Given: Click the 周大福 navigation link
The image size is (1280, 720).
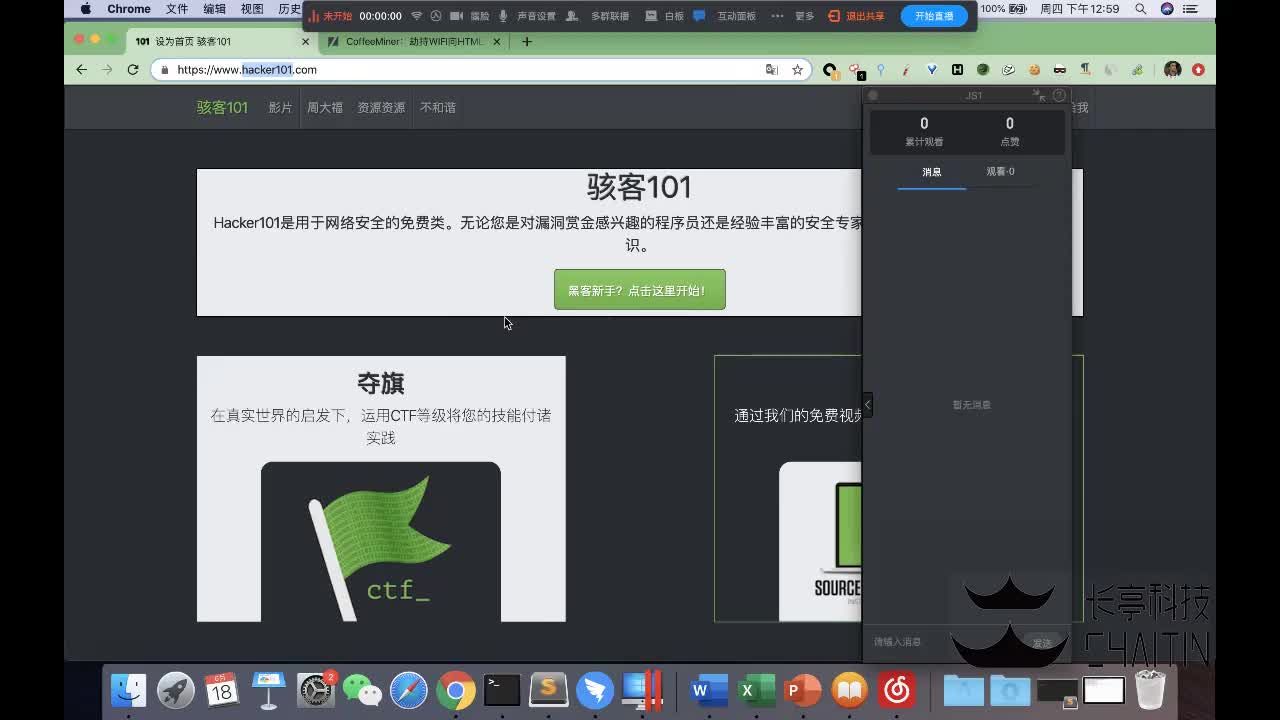Looking at the screenshot, I should (325, 107).
